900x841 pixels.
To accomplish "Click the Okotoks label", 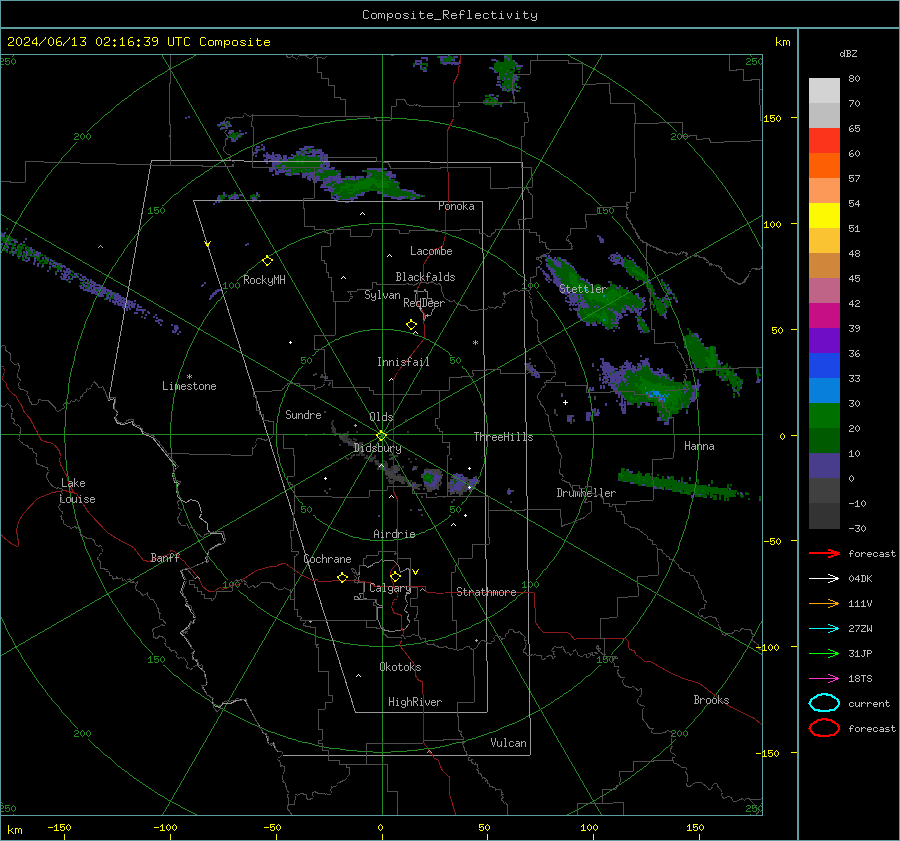I will pyautogui.click(x=400, y=667).
